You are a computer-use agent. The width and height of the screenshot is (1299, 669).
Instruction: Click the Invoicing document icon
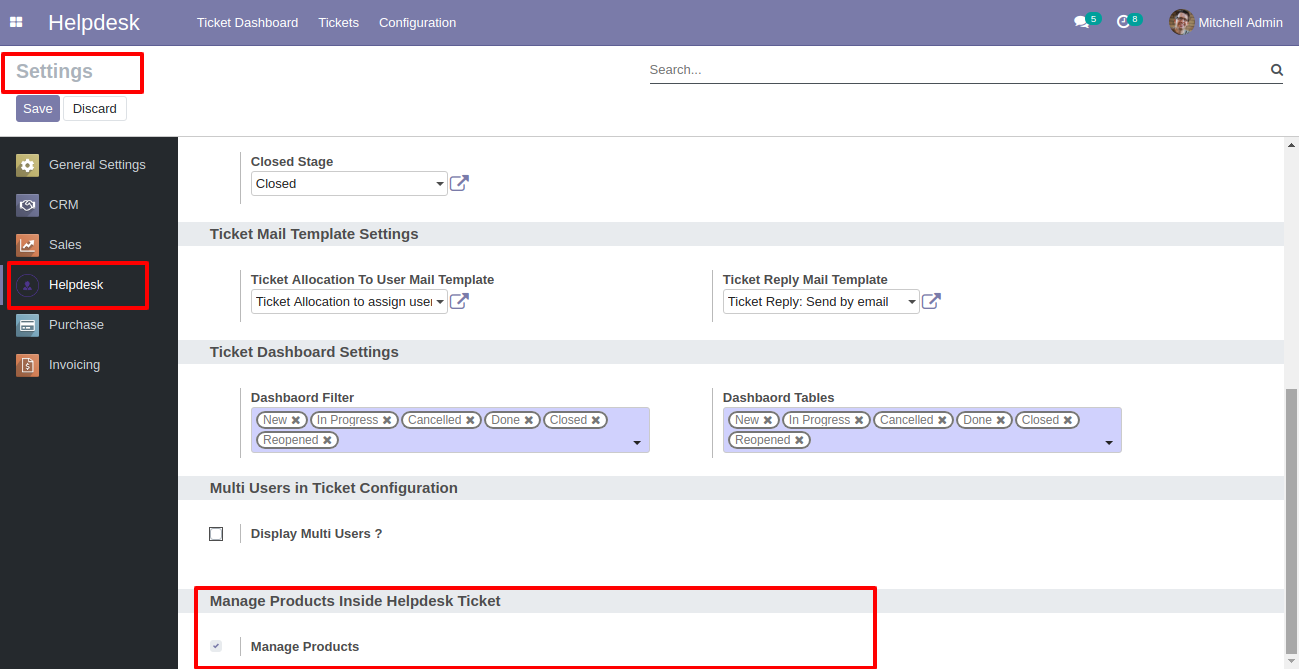click(28, 365)
